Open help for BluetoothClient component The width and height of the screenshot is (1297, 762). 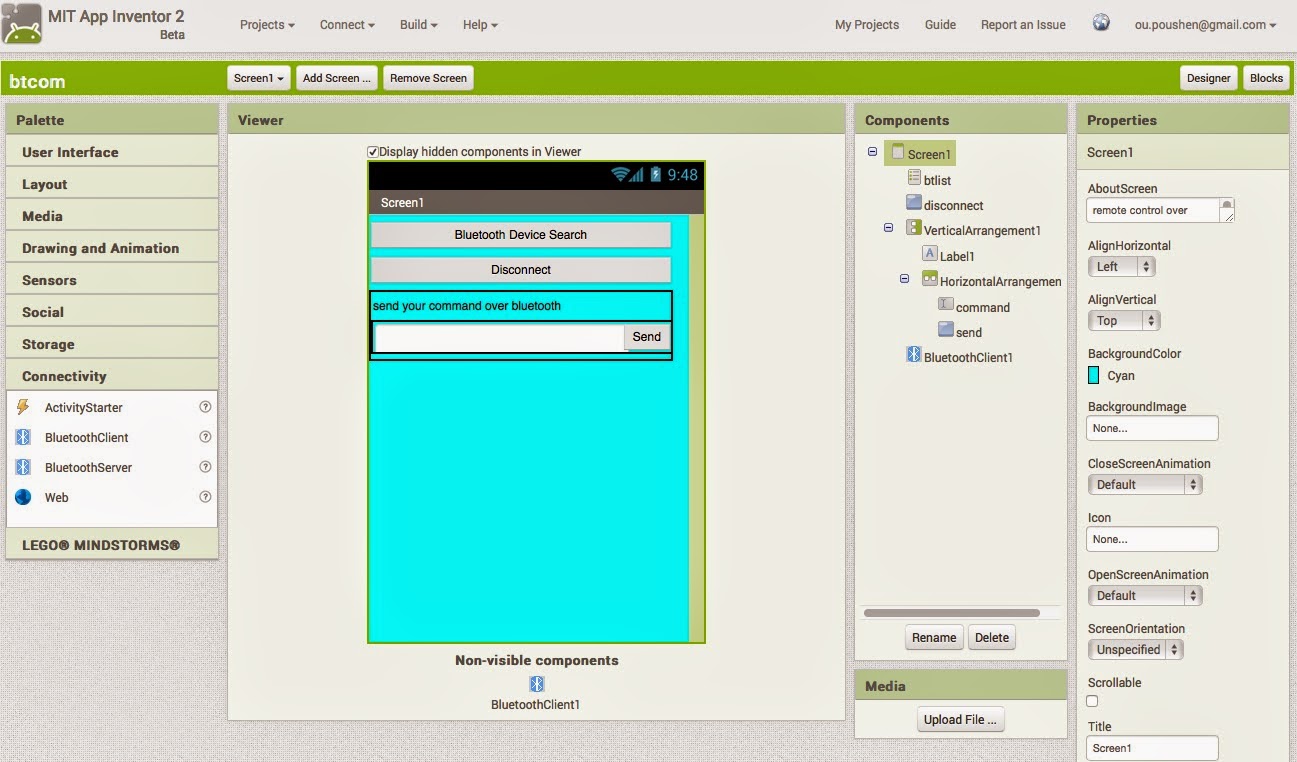[x=205, y=437]
